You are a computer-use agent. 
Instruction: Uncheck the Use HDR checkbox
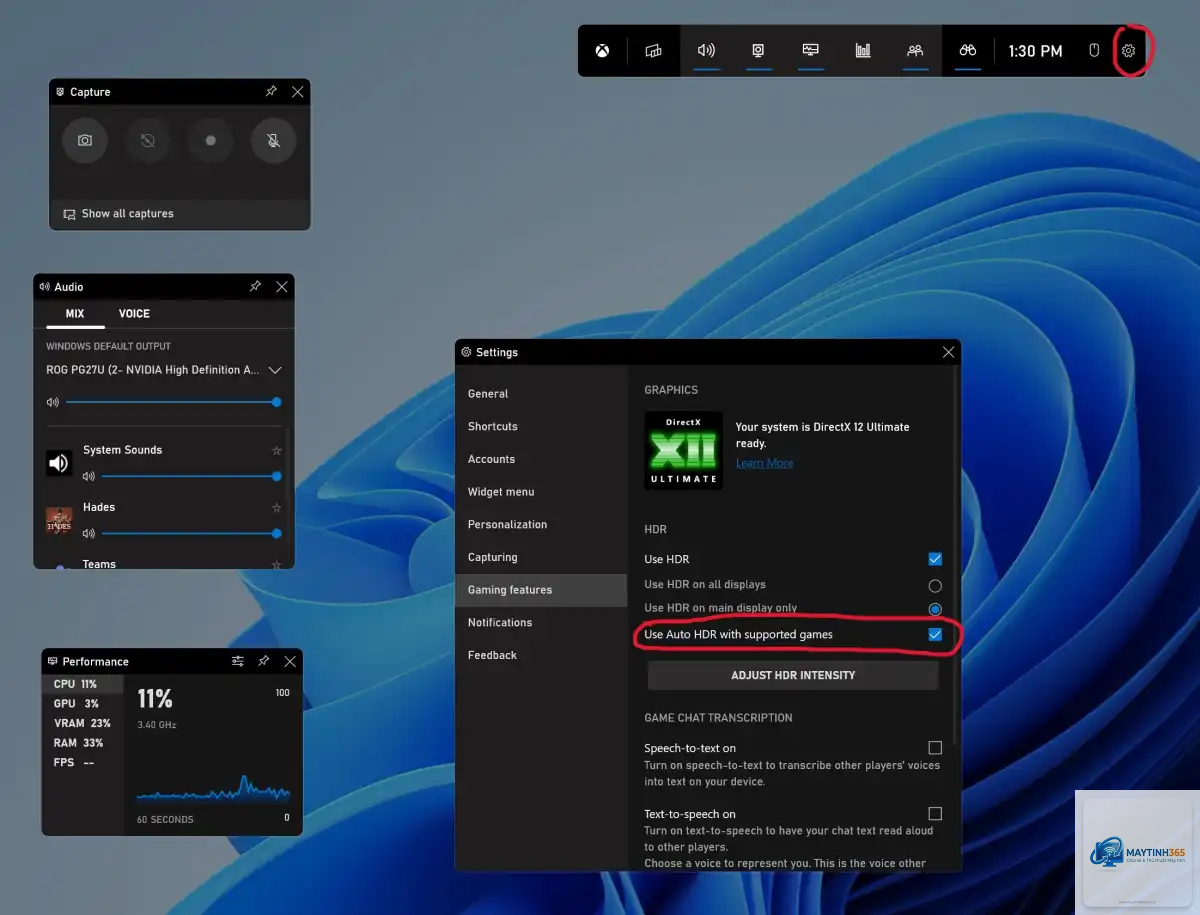click(x=935, y=559)
